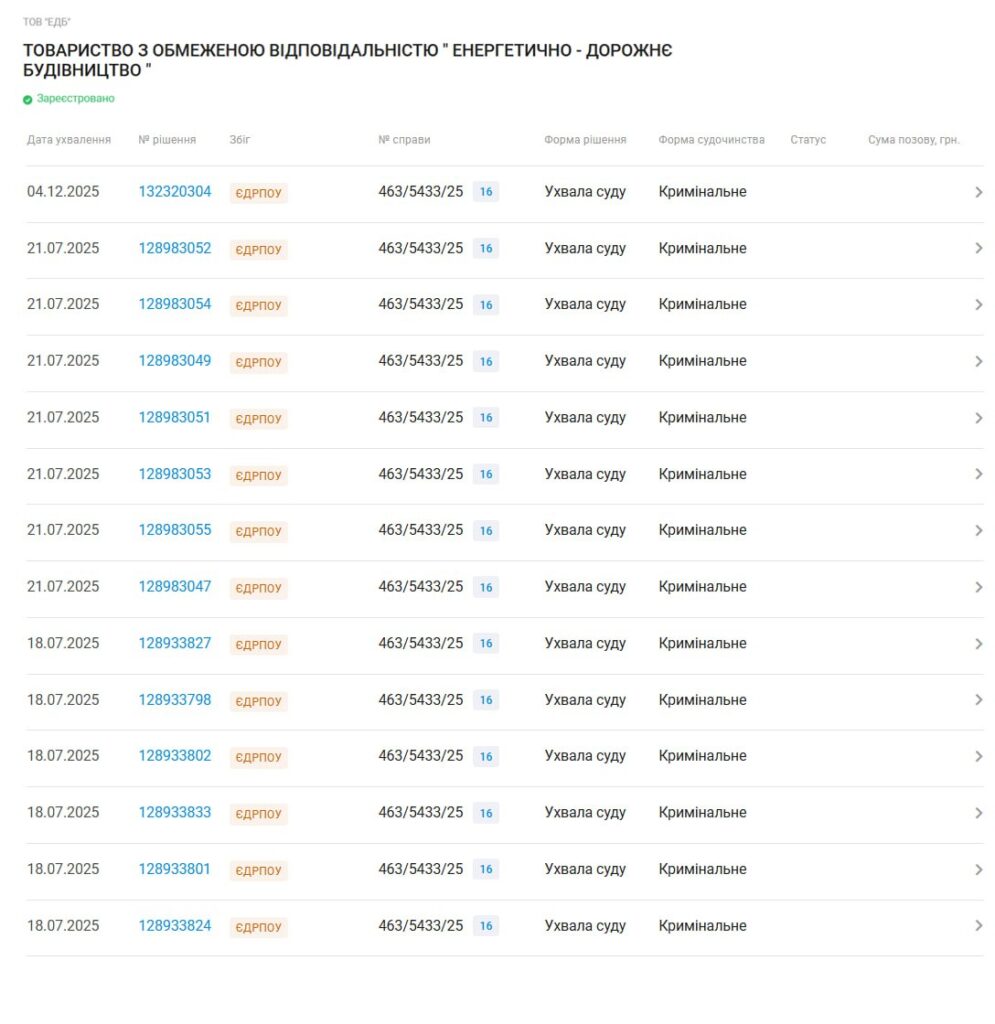Click the 16 count badge in row 132320304

486,191
